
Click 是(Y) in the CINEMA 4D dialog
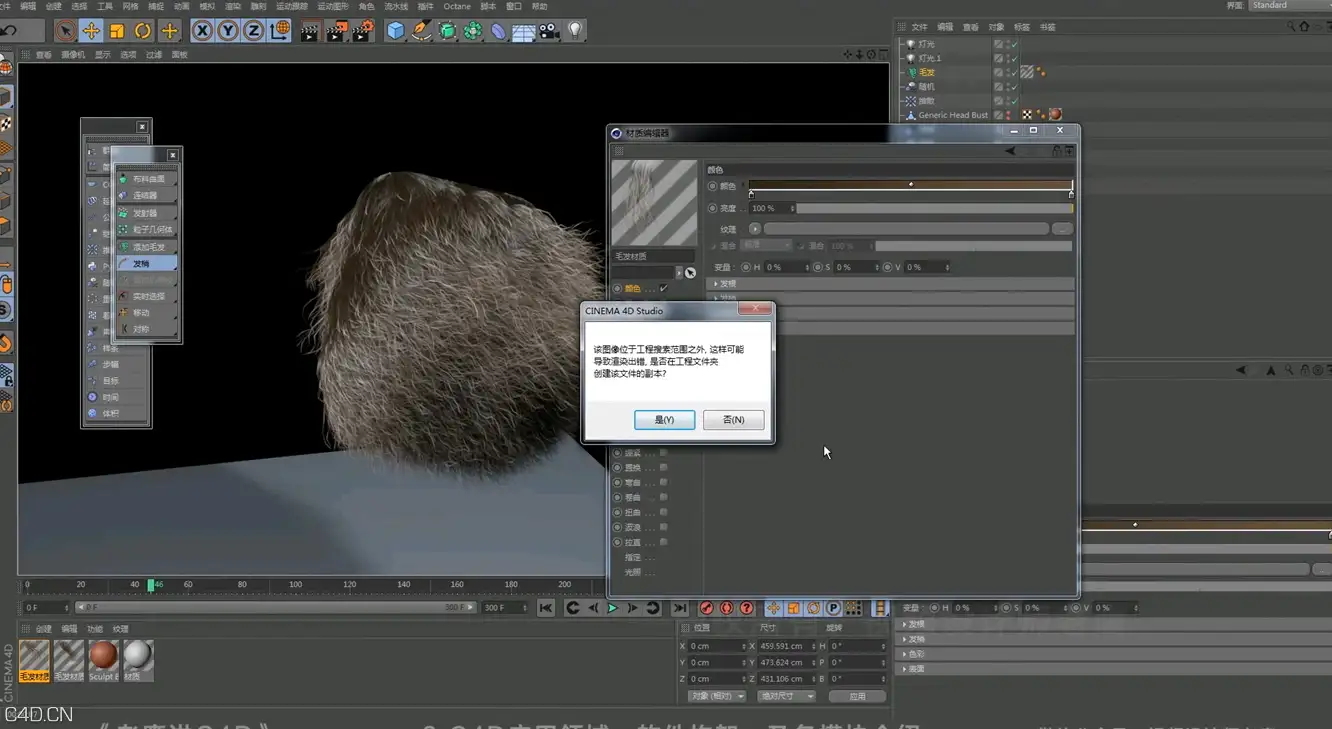(x=664, y=420)
